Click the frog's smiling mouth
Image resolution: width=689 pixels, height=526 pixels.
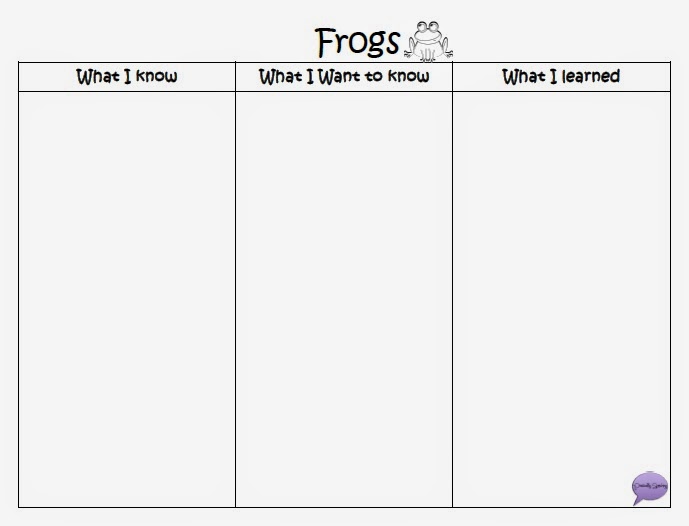click(x=428, y=39)
